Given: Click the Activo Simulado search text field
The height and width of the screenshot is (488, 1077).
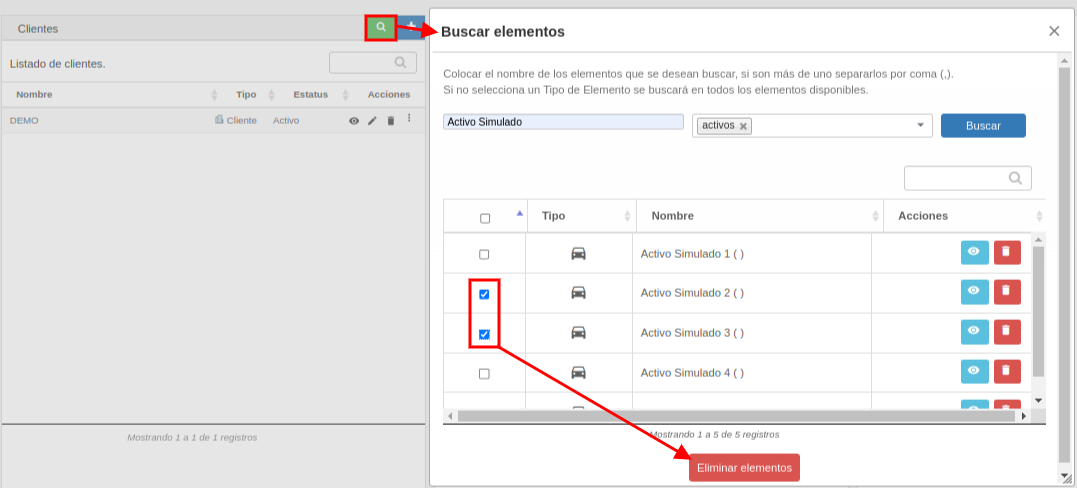Looking at the screenshot, I should (x=563, y=122).
